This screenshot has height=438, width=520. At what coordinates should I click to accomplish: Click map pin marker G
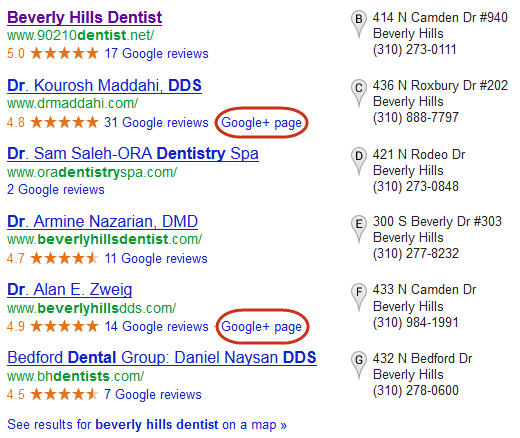click(359, 365)
